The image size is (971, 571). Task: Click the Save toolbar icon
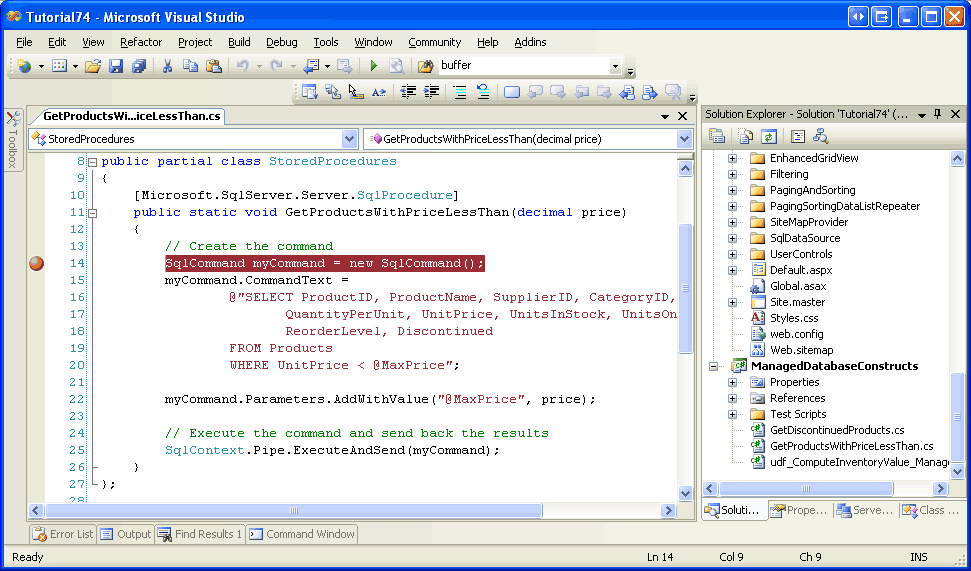pos(116,66)
